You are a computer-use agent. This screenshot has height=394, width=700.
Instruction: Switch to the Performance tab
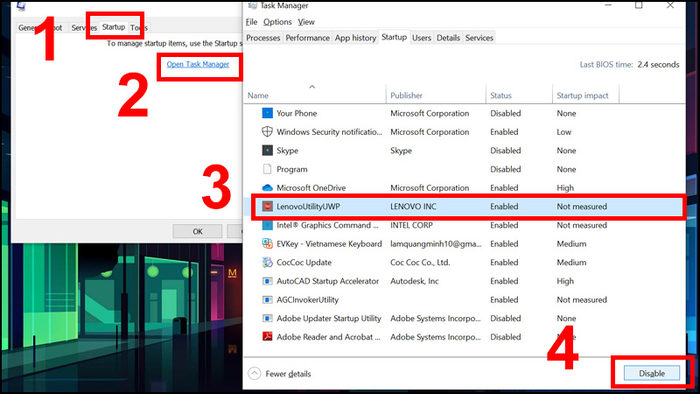point(307,38)
